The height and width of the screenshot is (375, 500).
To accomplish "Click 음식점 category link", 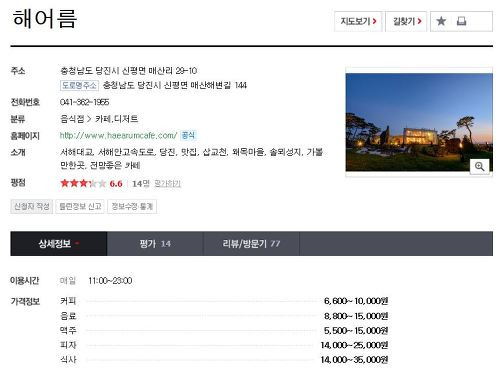I will tap(72, 119).
